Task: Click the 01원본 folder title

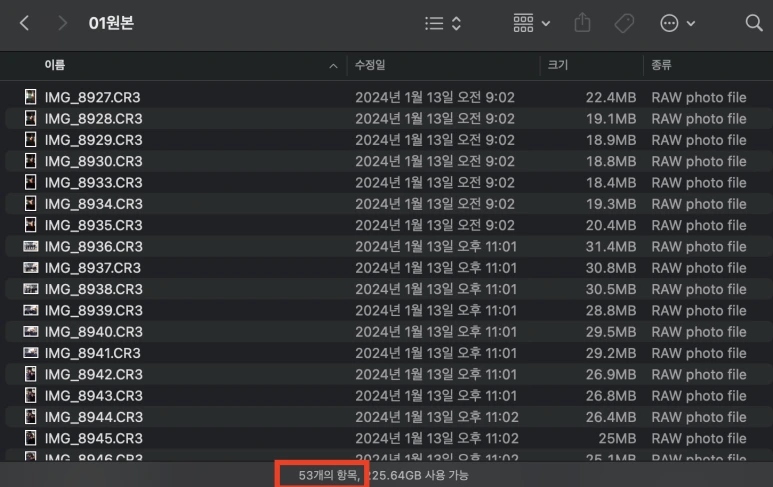Action: tap(111, 23)
